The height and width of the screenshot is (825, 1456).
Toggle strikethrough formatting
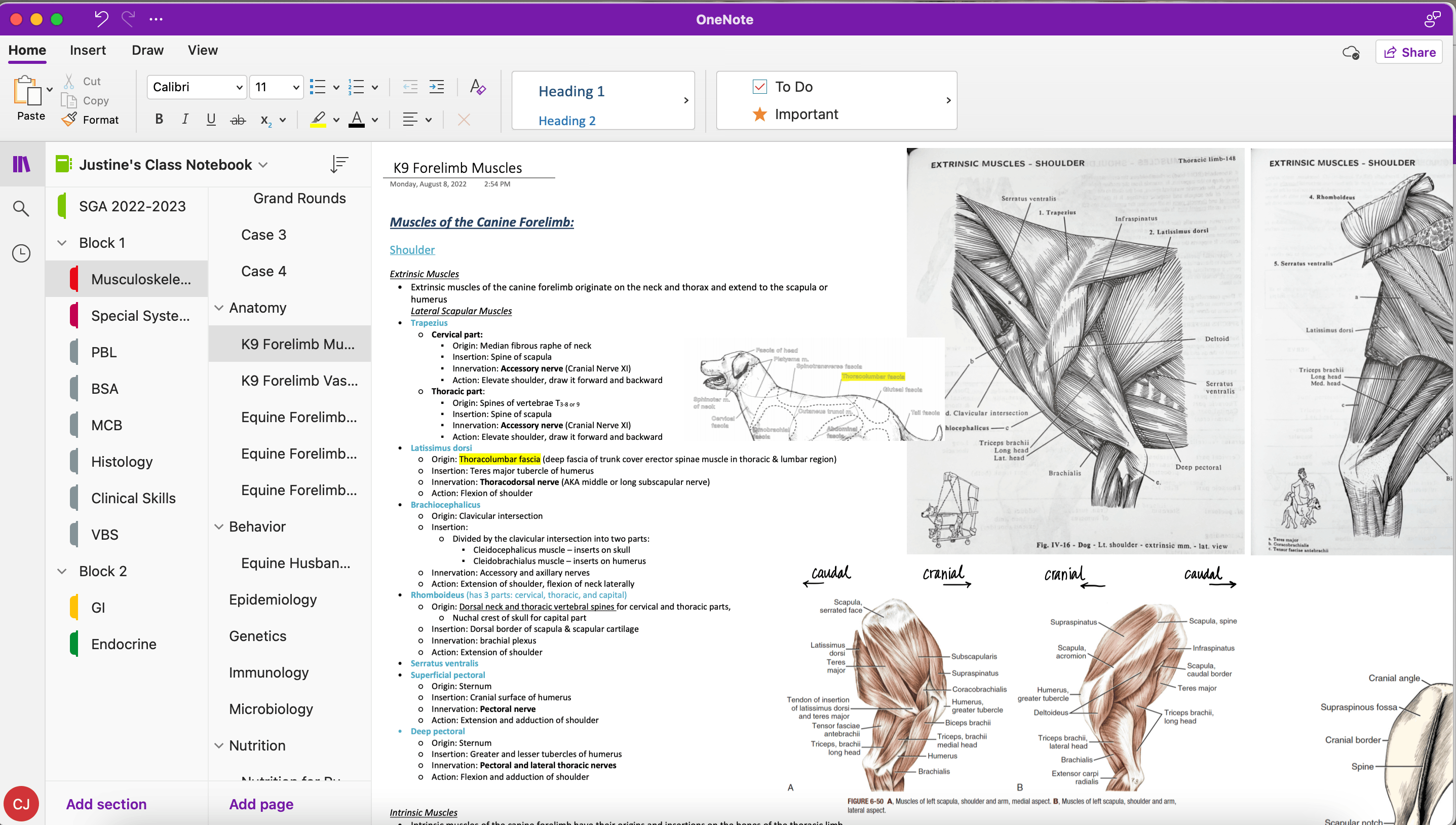click(238, 120)
